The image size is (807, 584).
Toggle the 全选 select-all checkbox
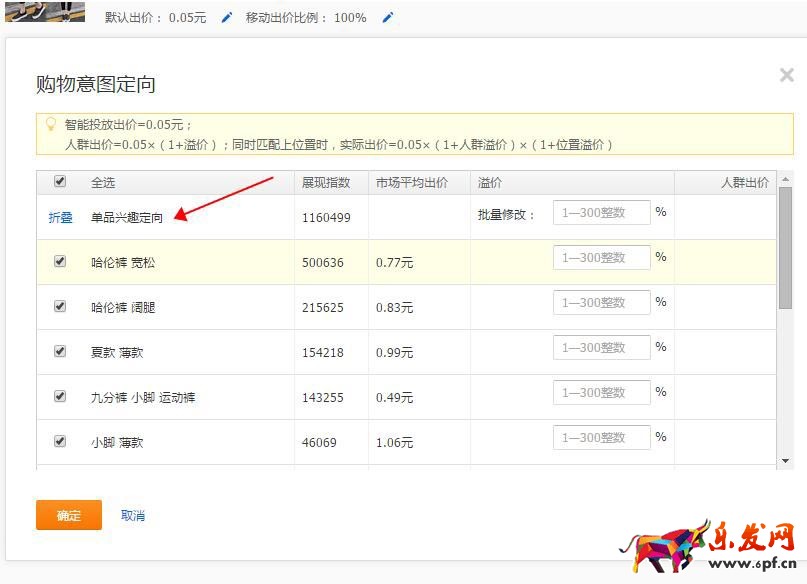click(60, 182)
